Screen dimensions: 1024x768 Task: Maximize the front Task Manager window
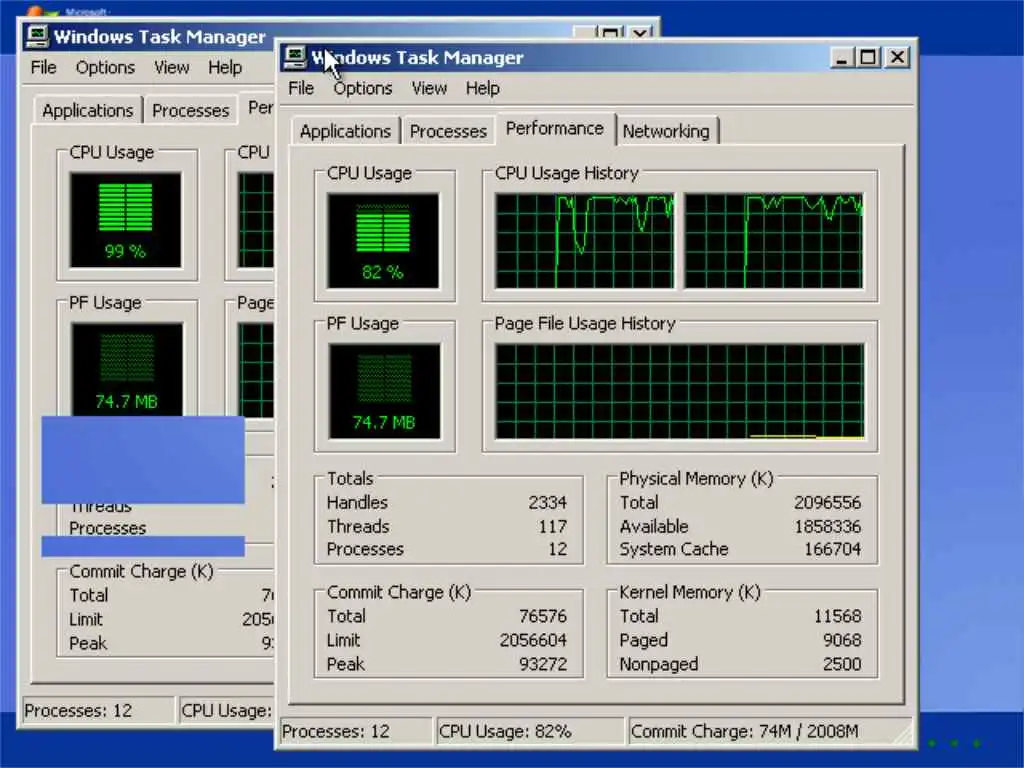coord(868,57)
